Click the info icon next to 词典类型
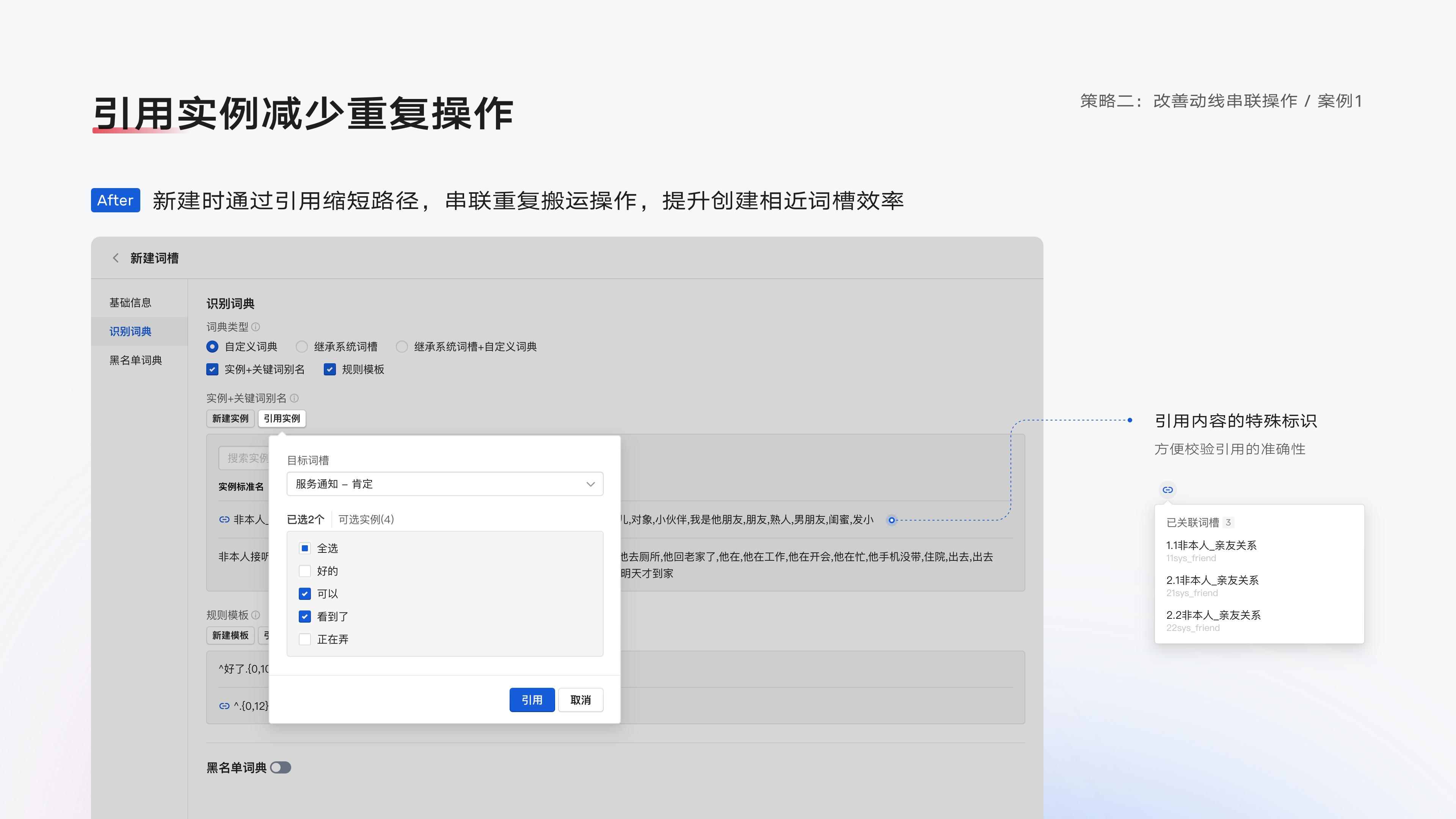 [256, 327]
